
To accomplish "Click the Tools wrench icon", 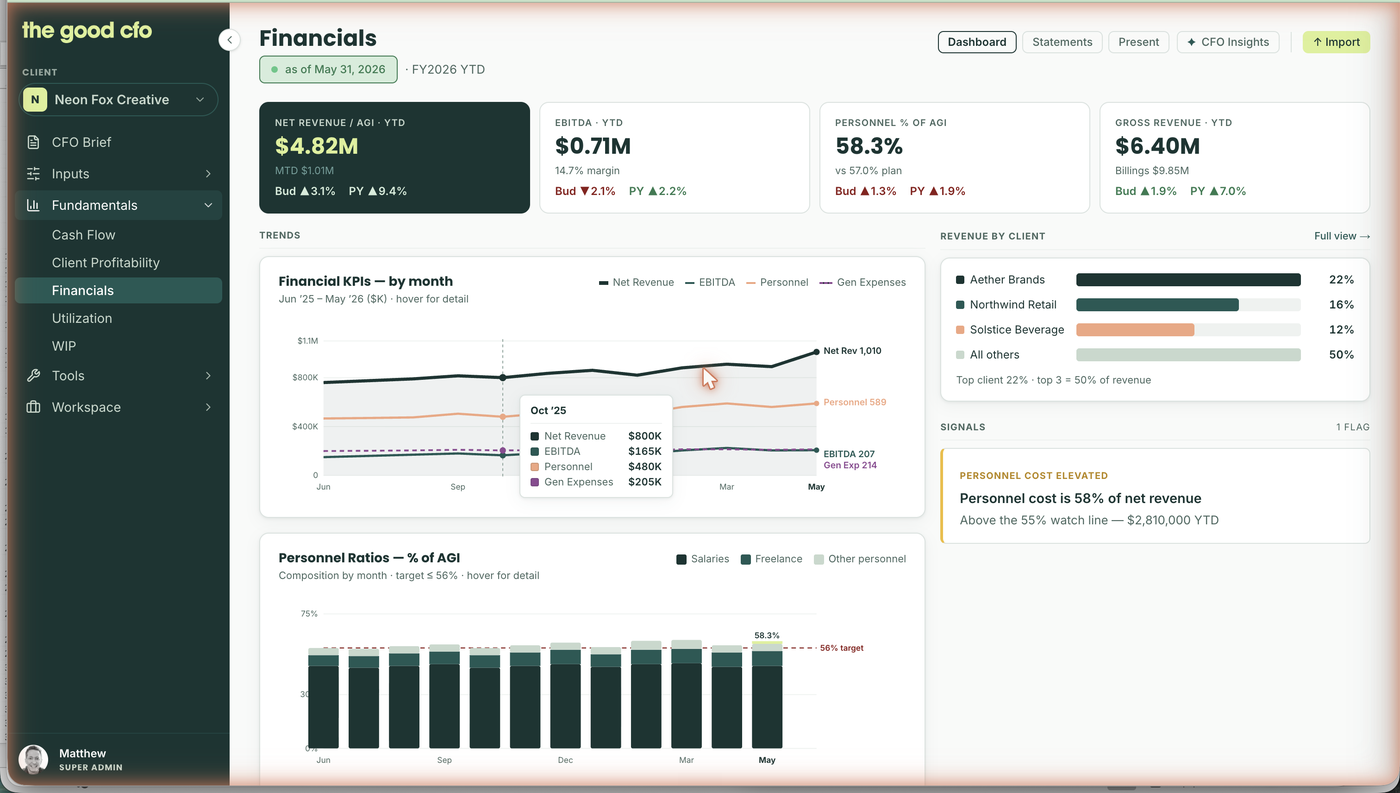I will click(x=34, y=376).
